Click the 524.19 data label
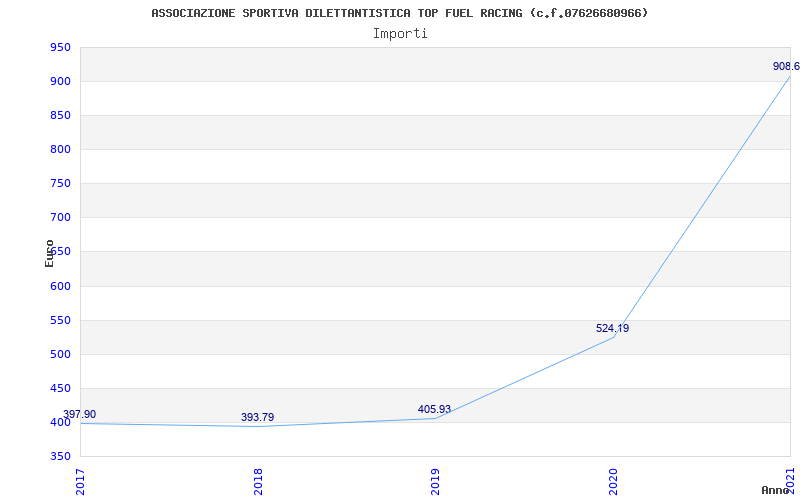 click(x=612, y=328)
